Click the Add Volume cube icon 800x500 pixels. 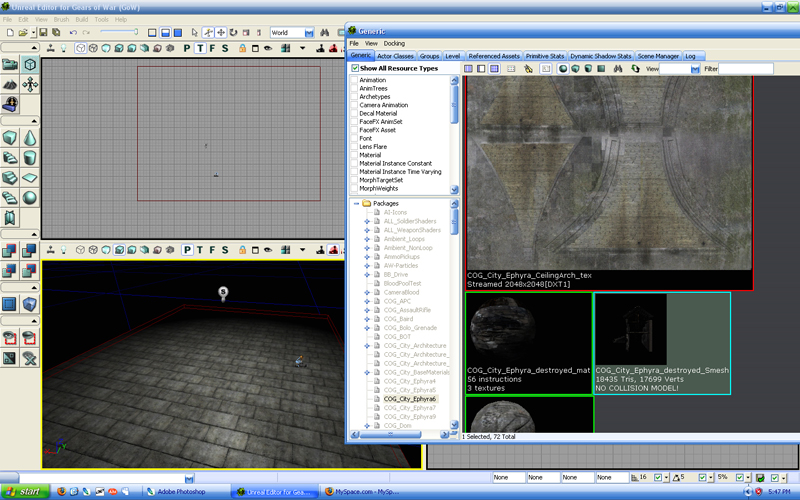click(x=30, y=304)
